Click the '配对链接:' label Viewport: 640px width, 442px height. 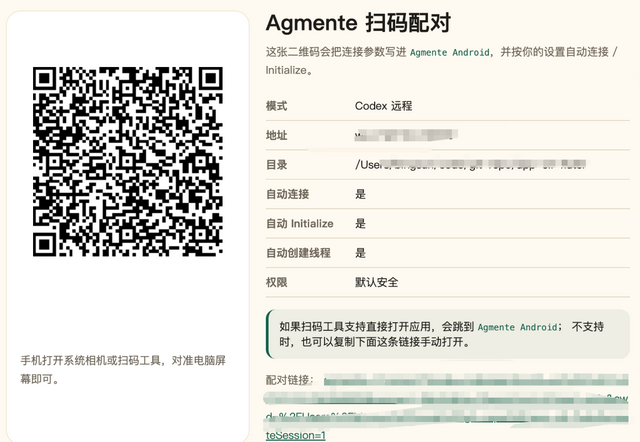[289, 380]
